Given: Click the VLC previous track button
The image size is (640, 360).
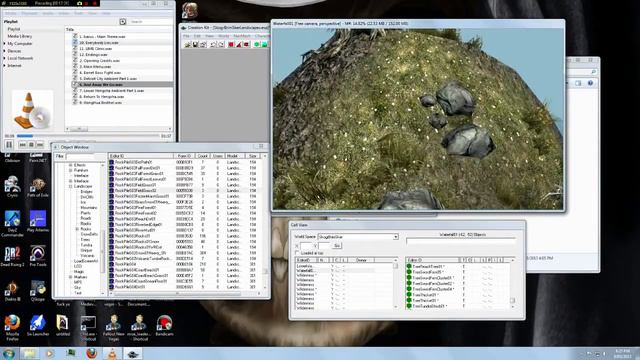Looking at the screenshot, I should 23,145.
